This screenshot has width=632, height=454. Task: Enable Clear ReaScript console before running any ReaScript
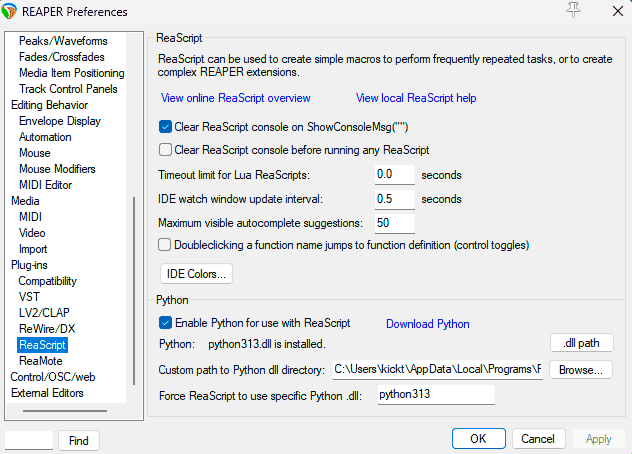pos(166,150)
